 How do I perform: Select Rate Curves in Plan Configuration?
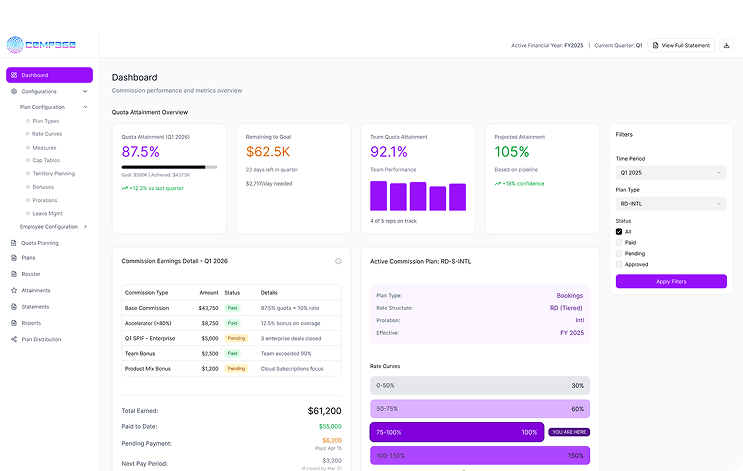[x=46, y=134]
